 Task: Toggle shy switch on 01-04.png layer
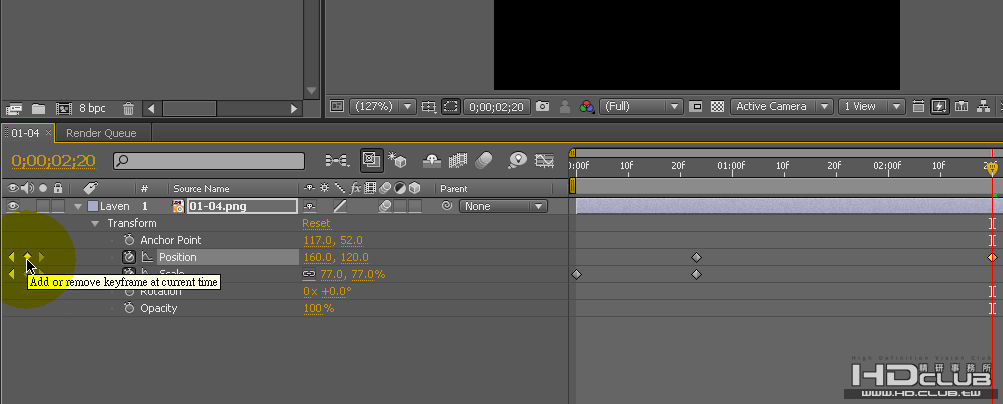(310, 206)
